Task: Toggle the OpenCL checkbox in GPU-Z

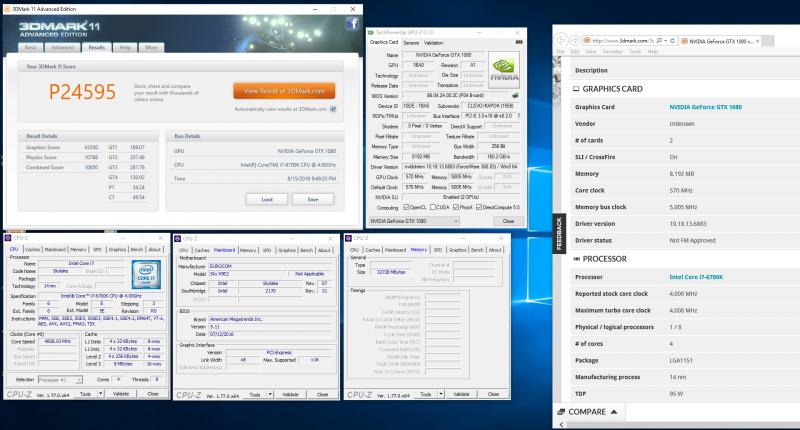Action: (x=406, y=207)
